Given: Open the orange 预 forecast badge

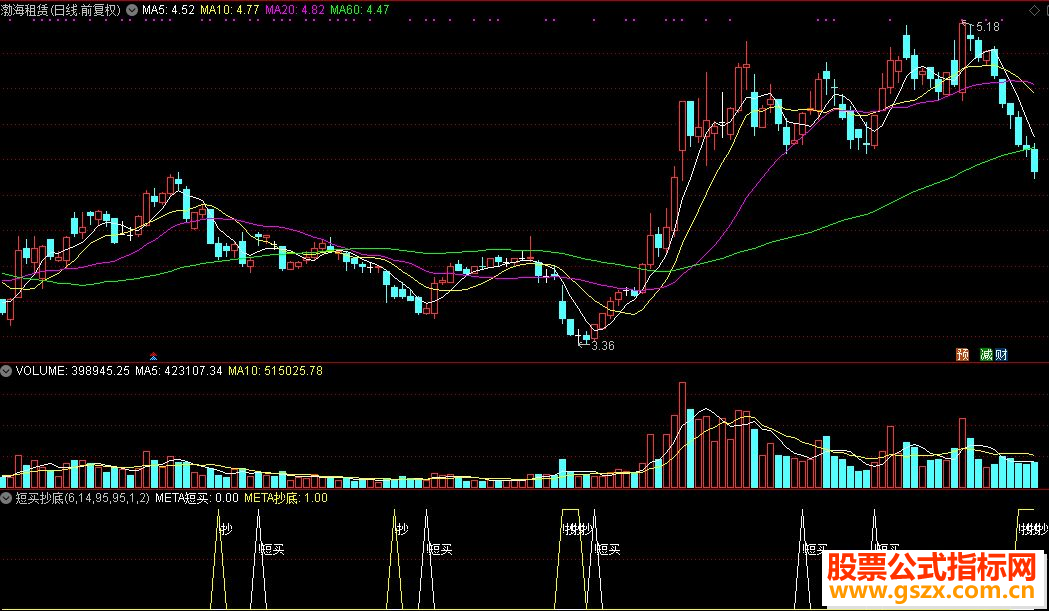Looking at the screenshot, I should [x=963, y=355].
